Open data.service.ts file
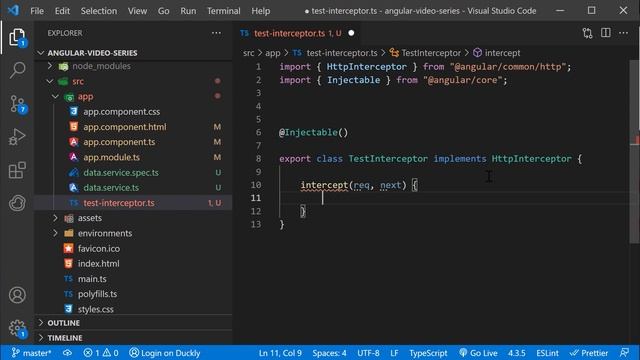This screenshot has height=360, width=640. 111,188
